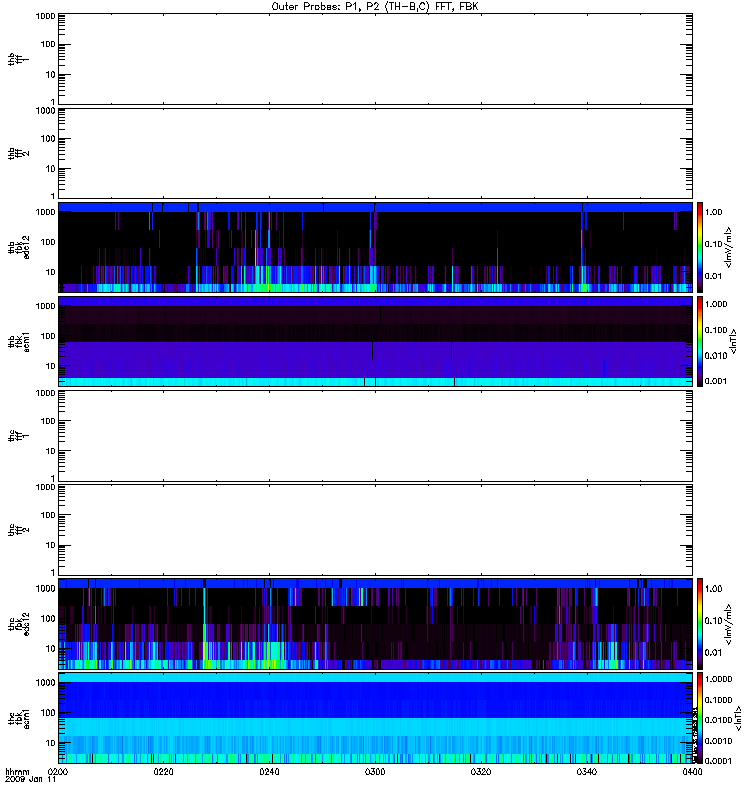The width and height of the screenshot is (750, 800).
Task: Click the thc fbk scm1 spectrogram panel
Action: (375, 718)
